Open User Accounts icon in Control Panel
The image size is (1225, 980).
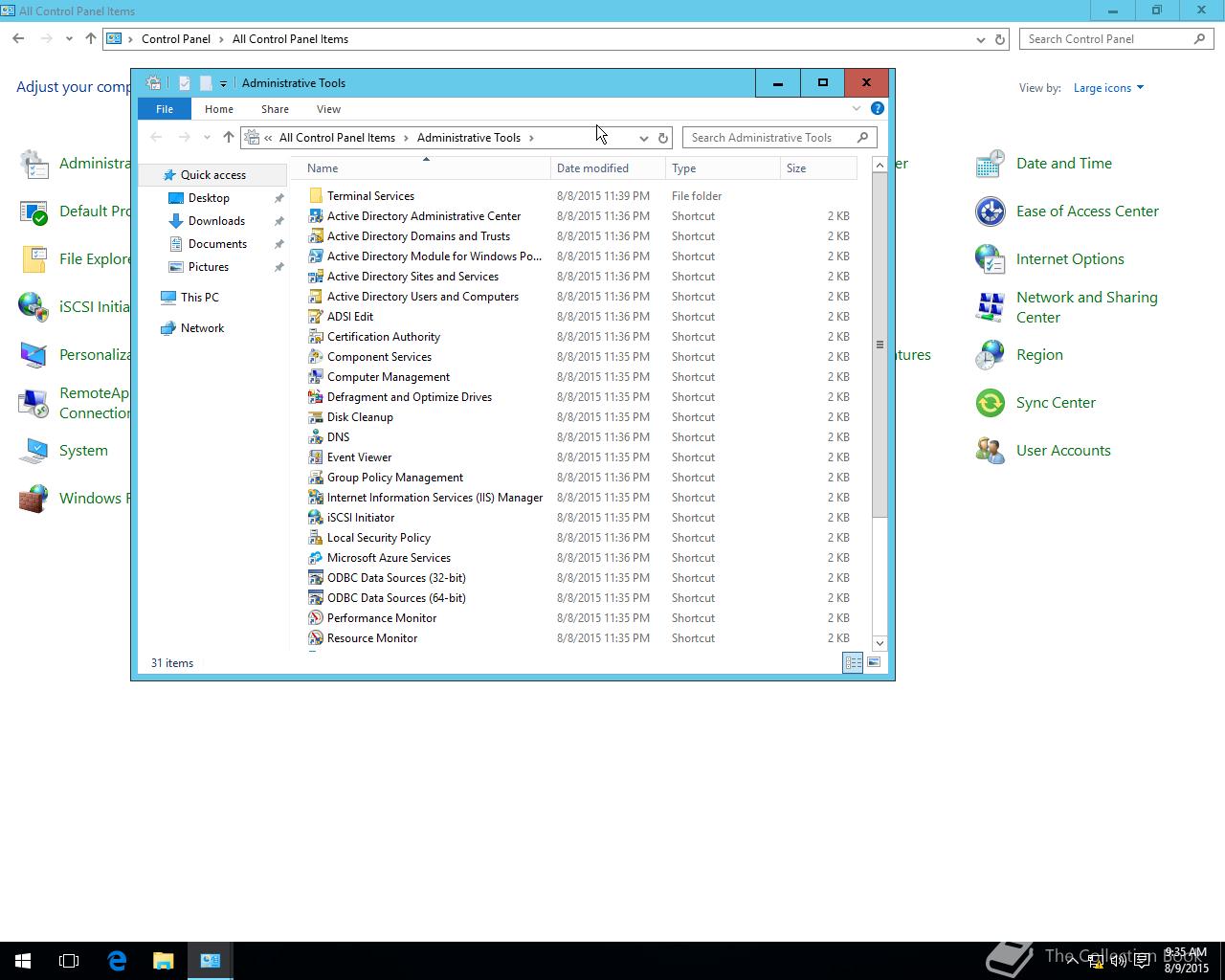[x=990, y=451]
